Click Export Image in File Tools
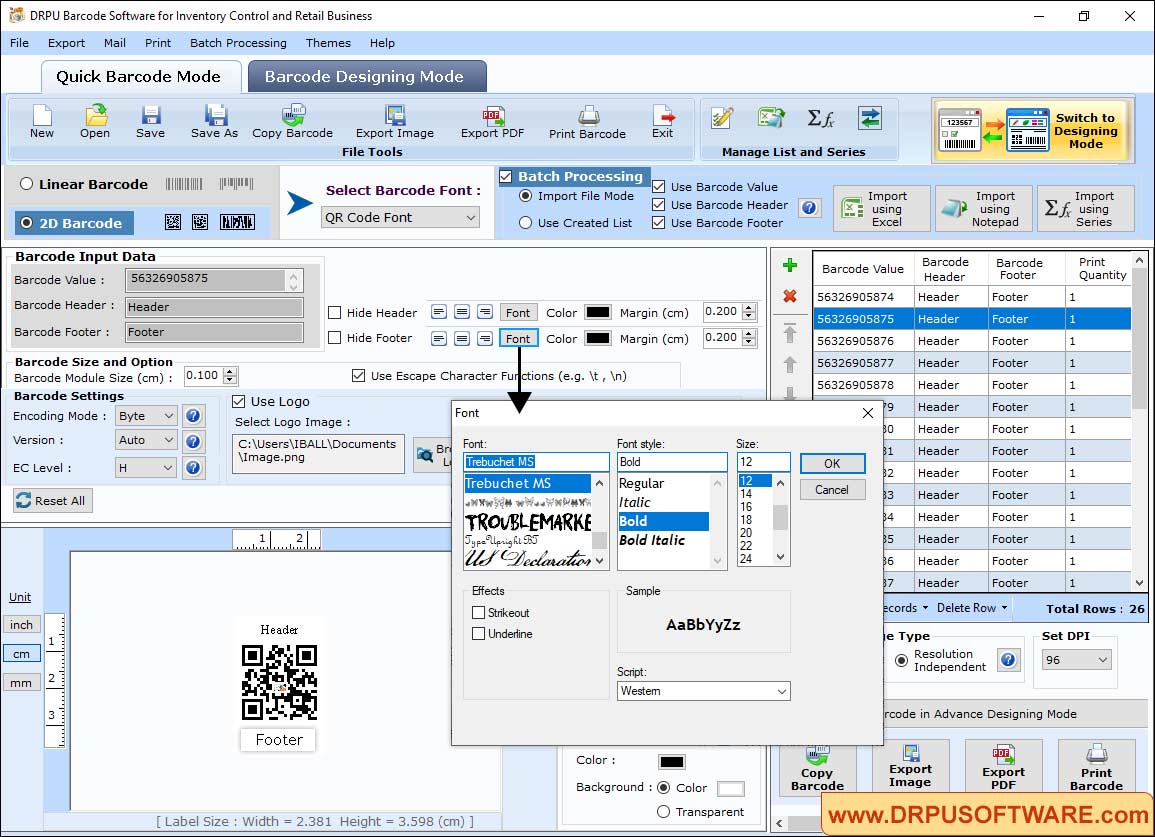The height and width of the screenshot is (837, 1155). 395,122
